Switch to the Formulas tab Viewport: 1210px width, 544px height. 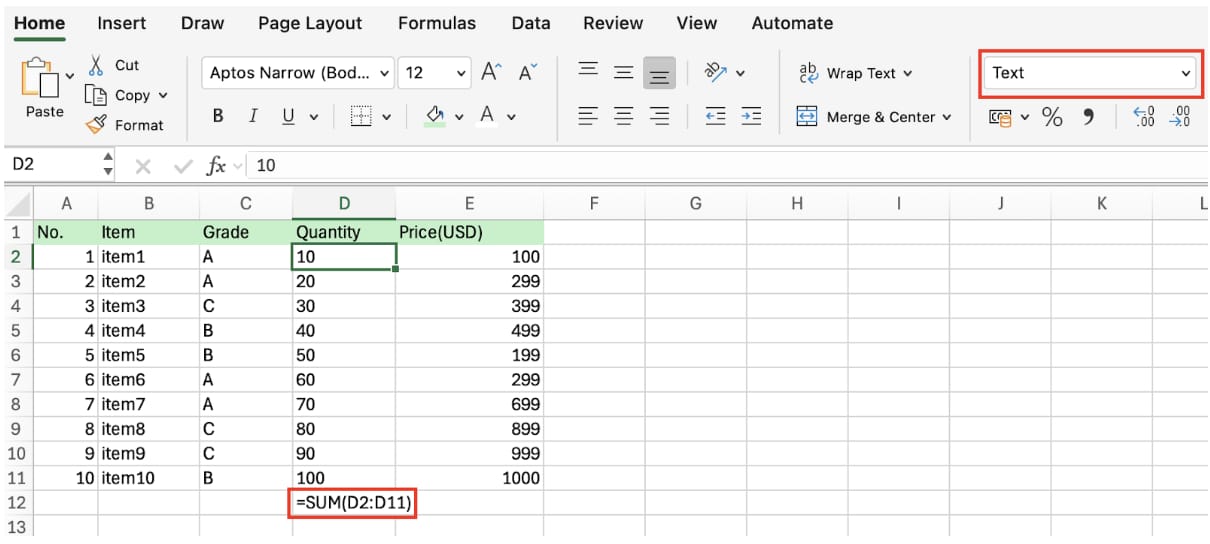(435, 23)
